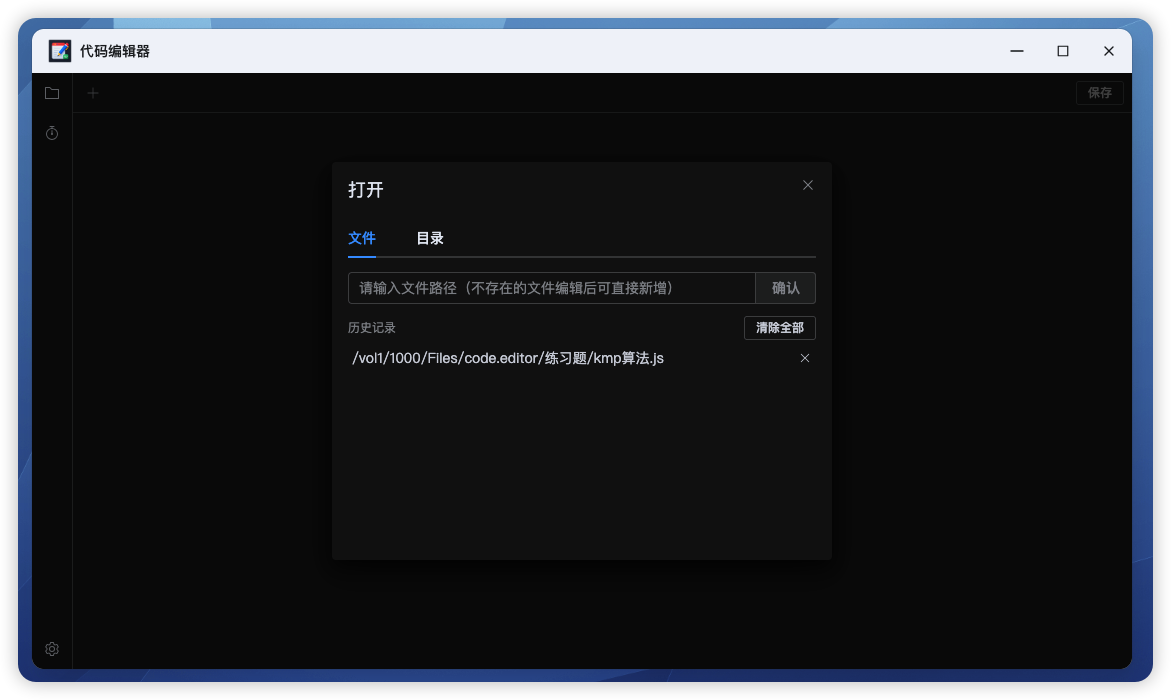This screenshot has width=1171, height=700.
Task: Switch to the 目录 tab
Action: tap(429, 238)
